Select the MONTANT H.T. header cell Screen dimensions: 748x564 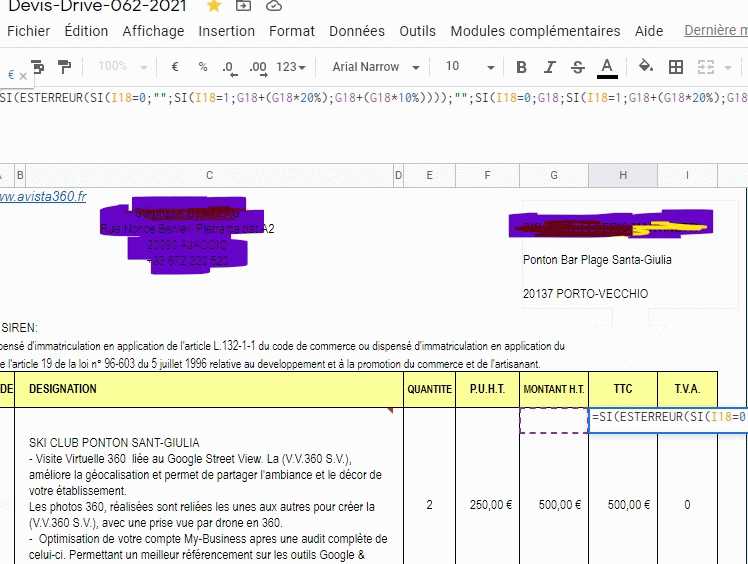pyautogui.click(x=554, y=389)
